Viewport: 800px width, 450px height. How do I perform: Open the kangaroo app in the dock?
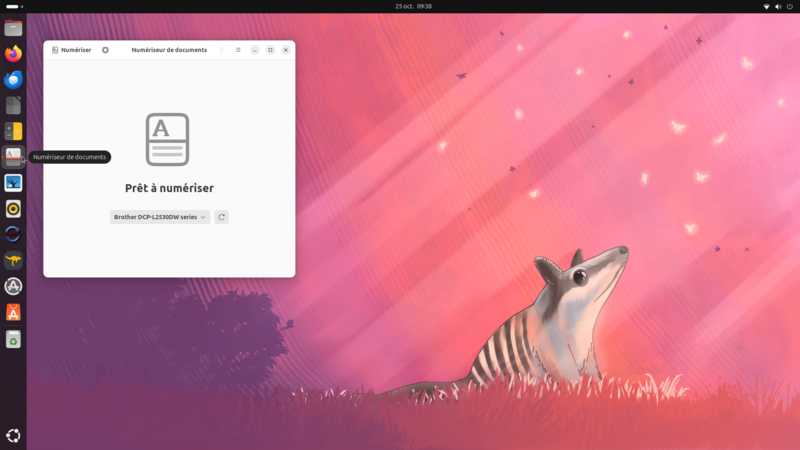(x=13, y=260)
